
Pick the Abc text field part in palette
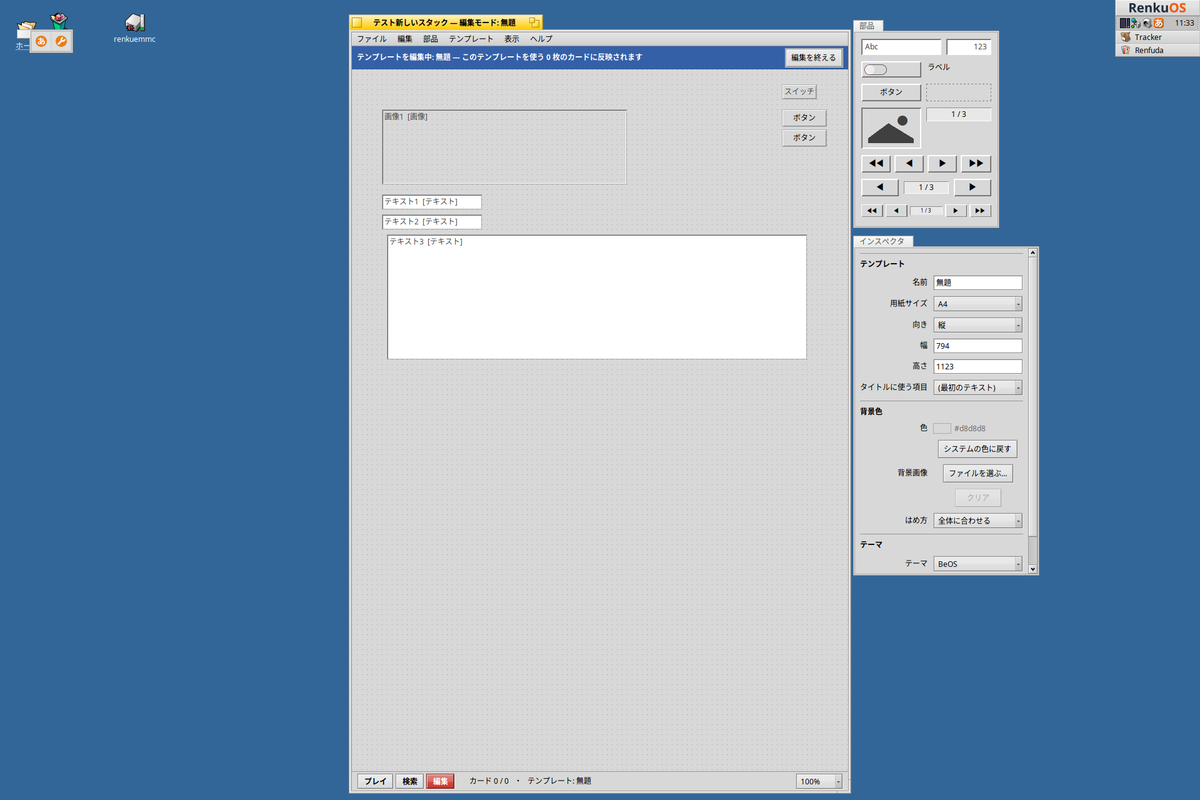coord(901,46)
